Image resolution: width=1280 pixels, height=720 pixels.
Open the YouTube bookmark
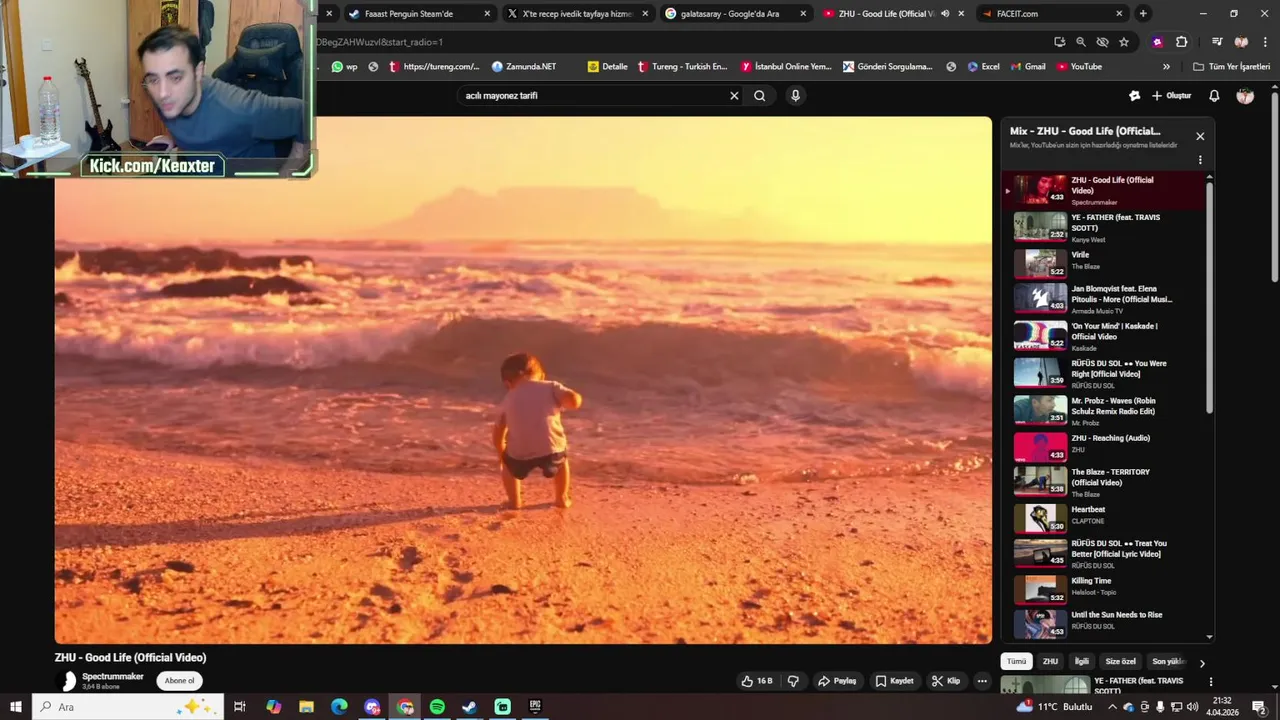tap(1079, 67)
